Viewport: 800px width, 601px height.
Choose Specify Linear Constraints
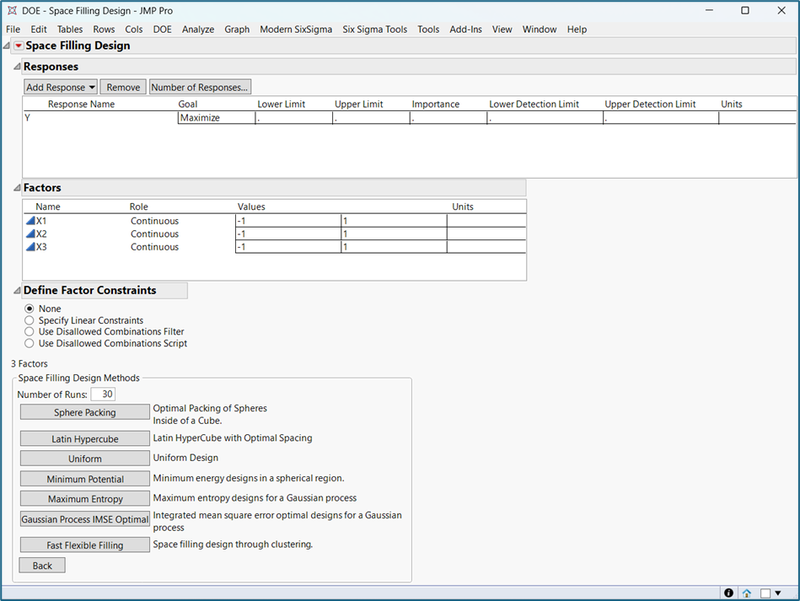(x=29, y=320)
